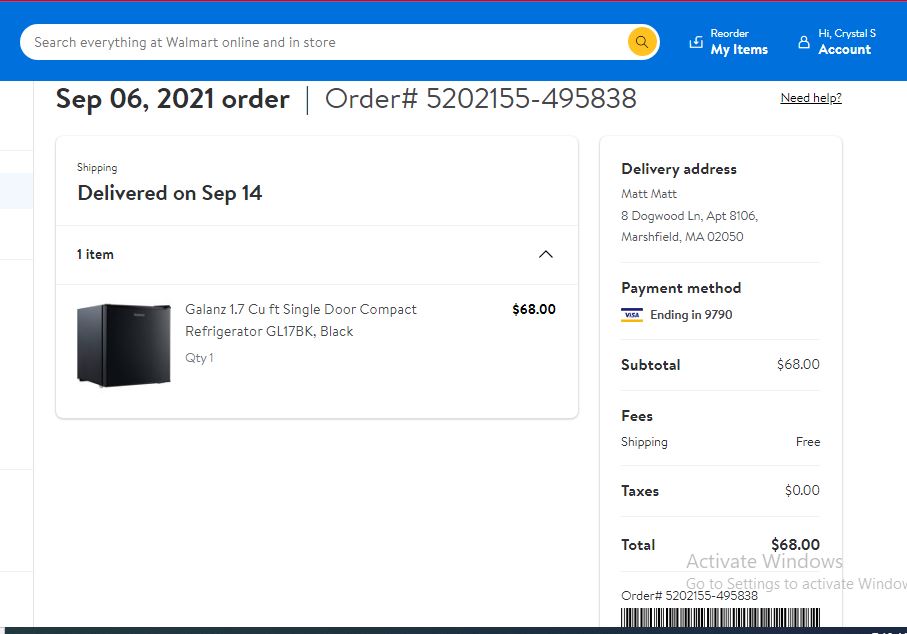Screen dimensions: 907x634
Task: Collapse the 1 item section chevron
Action: (545, 255)
